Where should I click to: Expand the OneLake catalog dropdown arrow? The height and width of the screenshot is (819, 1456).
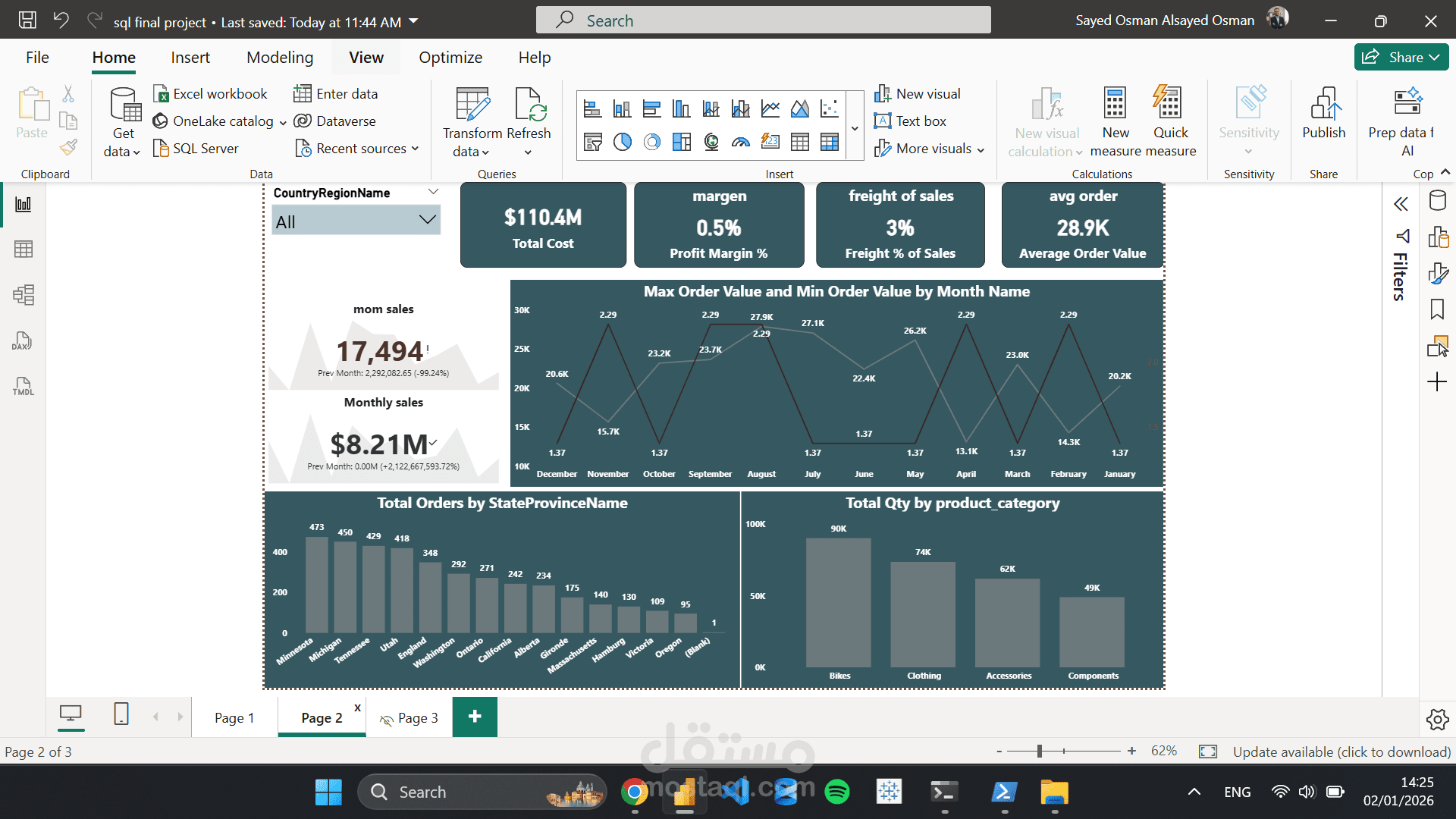283,122
